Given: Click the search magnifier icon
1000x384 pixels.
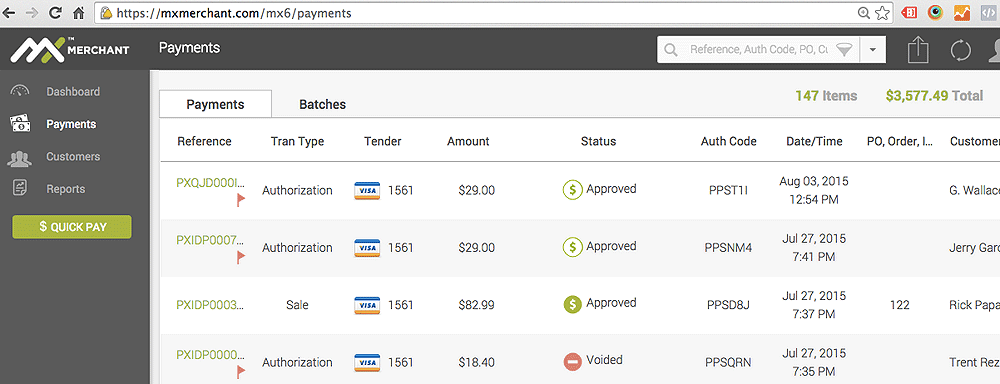Looking at the screenshot, I should click(x=671, y=50).
